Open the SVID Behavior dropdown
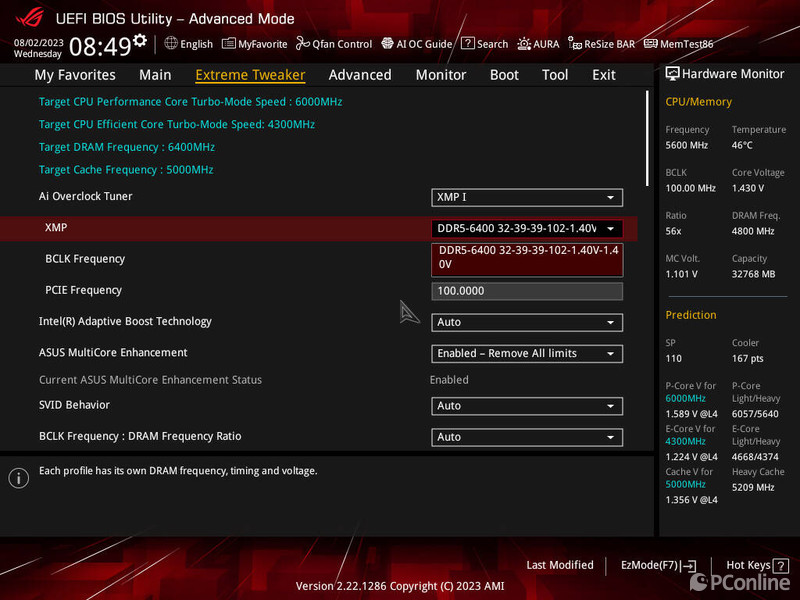The image size is (800, 600). [x=527, y=406]
